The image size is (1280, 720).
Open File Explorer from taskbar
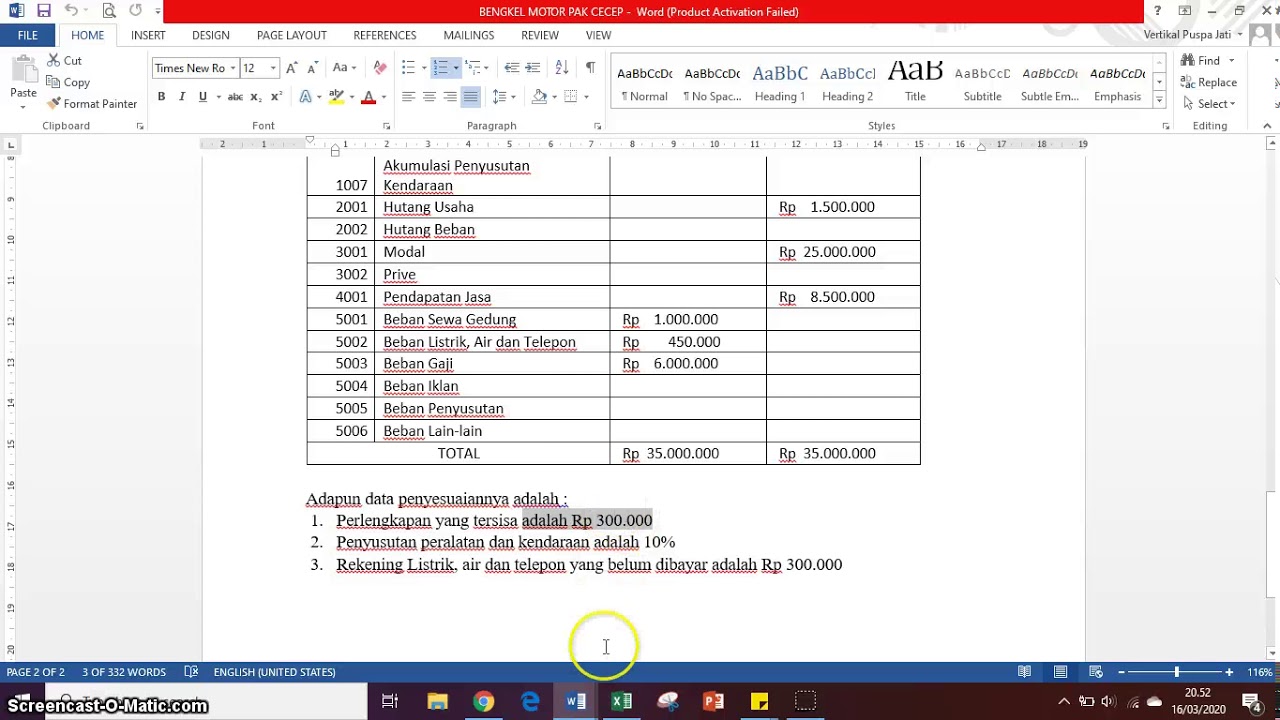click(x=437, y=702)
